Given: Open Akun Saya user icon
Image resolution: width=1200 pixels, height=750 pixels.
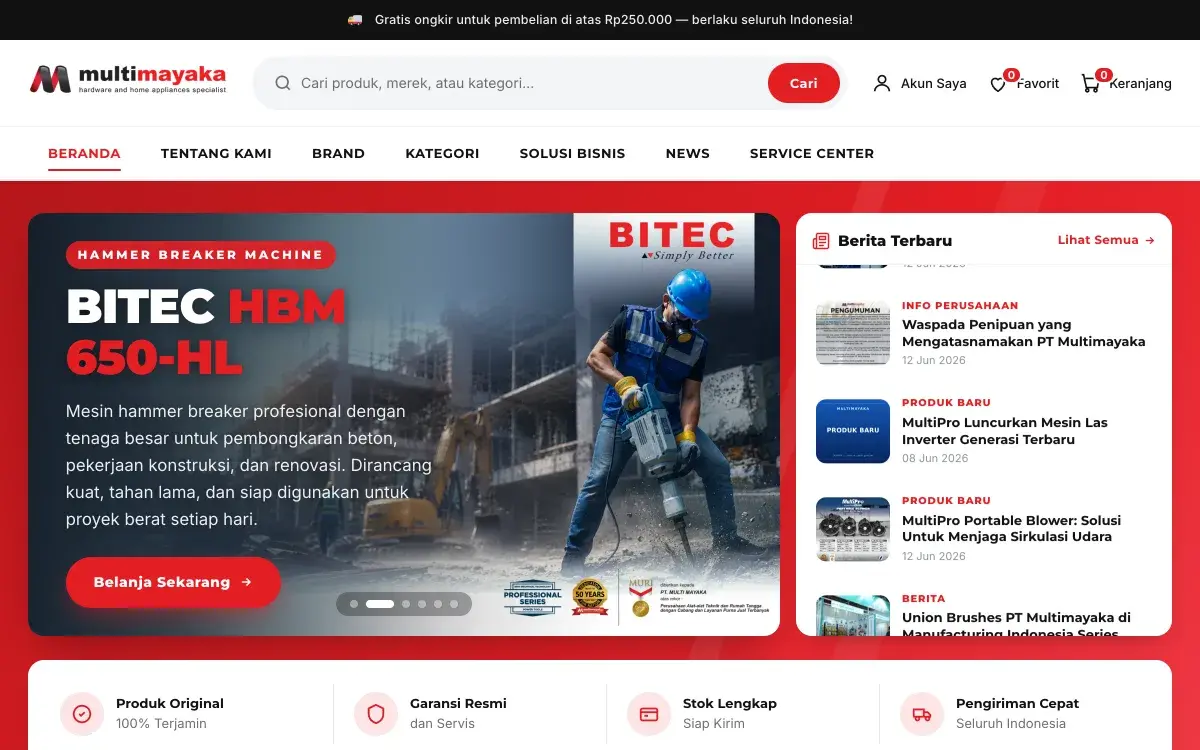Looking at the screenshot, I should click(x=882, y=83).
